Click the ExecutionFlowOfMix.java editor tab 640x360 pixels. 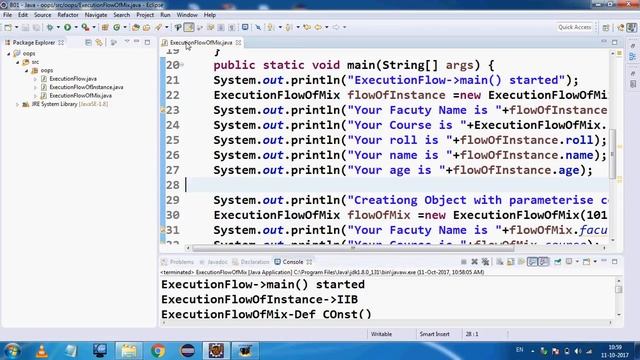pos(201,42)
